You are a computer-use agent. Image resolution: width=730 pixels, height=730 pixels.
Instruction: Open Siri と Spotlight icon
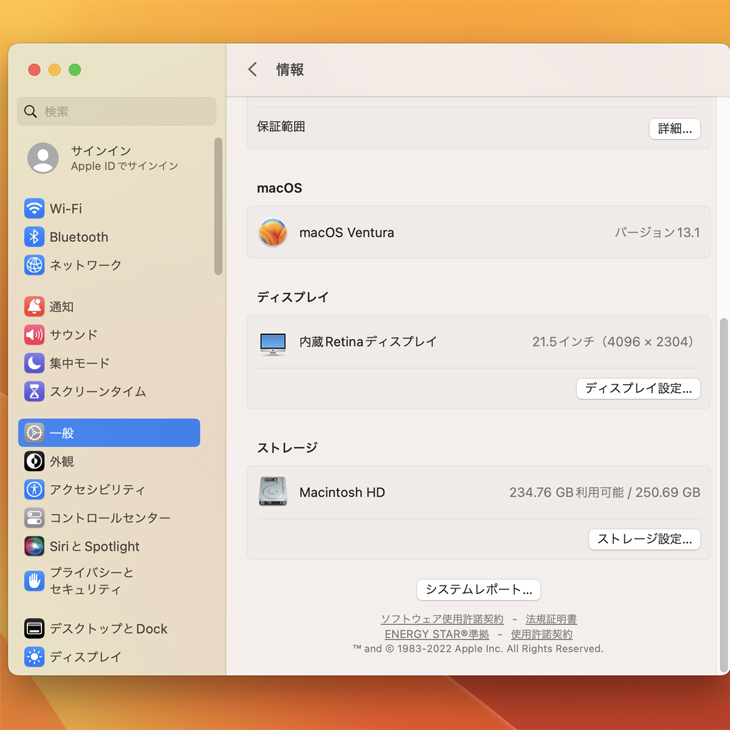[x=34, y=546]
